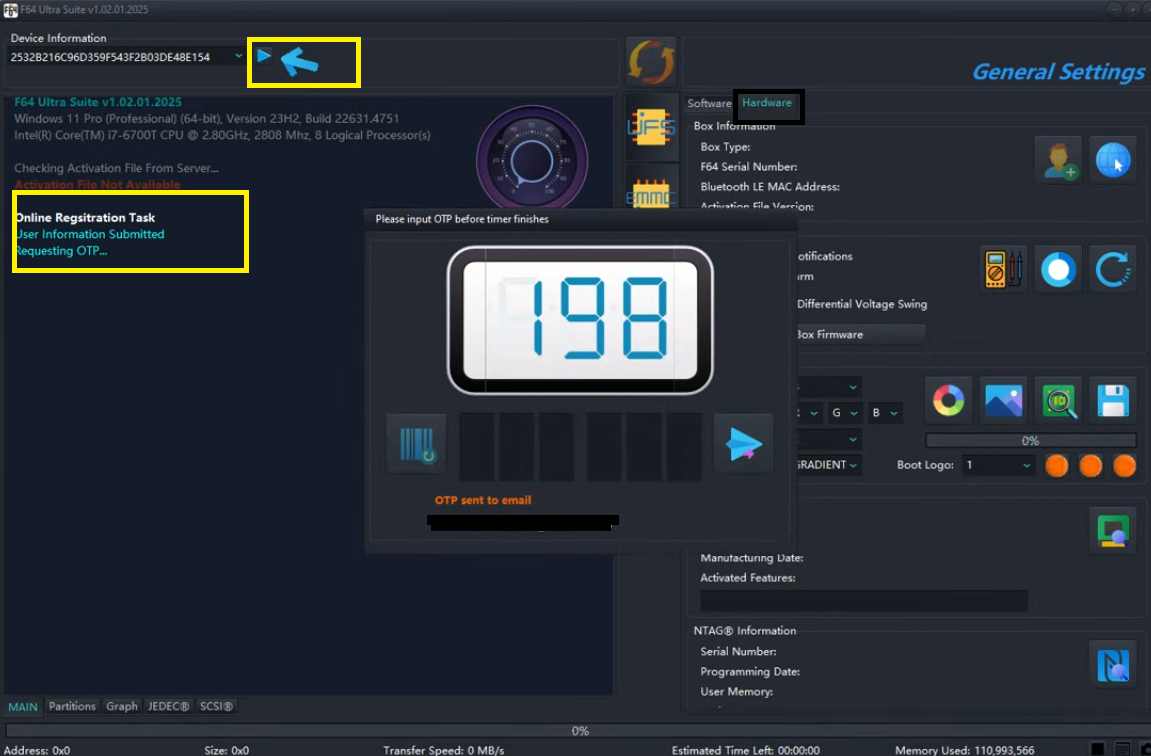Click the orange circular sync arrows icon
This screenshot has height=756, width=1151.
coord(651,62)
